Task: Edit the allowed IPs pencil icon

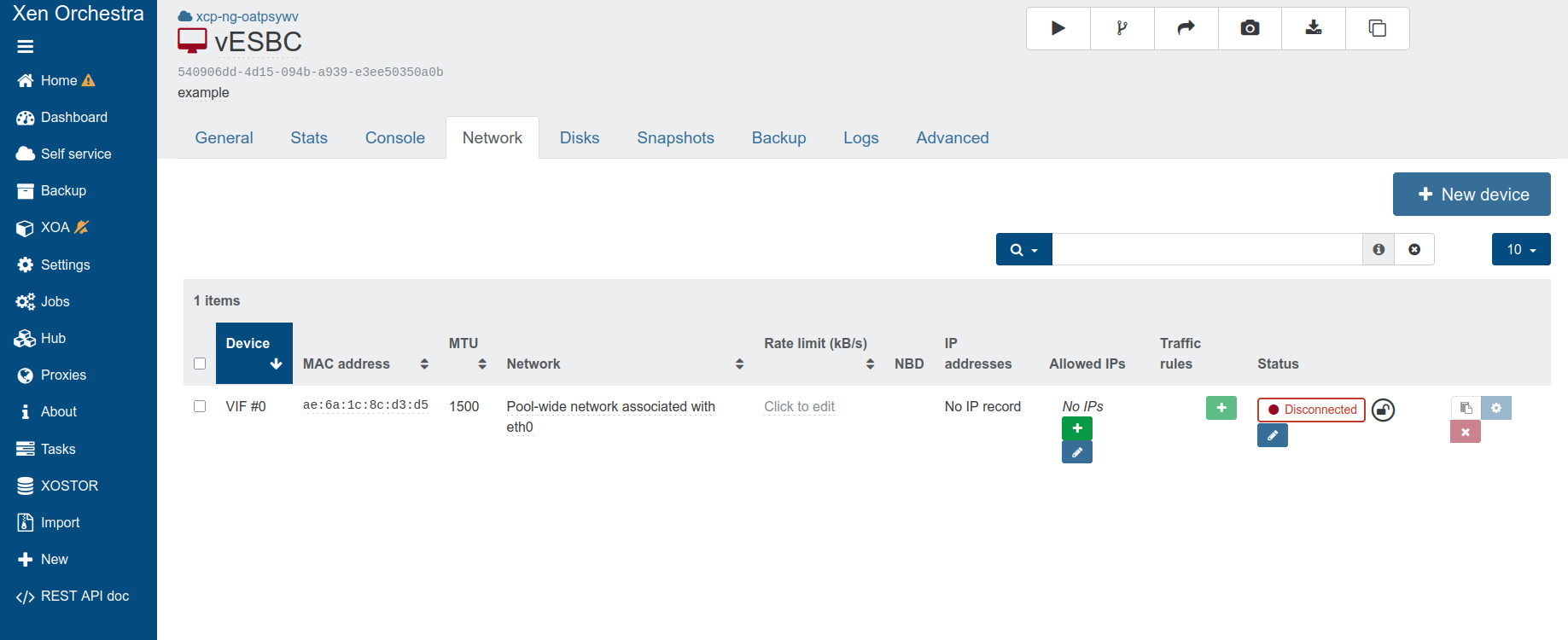Action: (x=1076, y=452)
